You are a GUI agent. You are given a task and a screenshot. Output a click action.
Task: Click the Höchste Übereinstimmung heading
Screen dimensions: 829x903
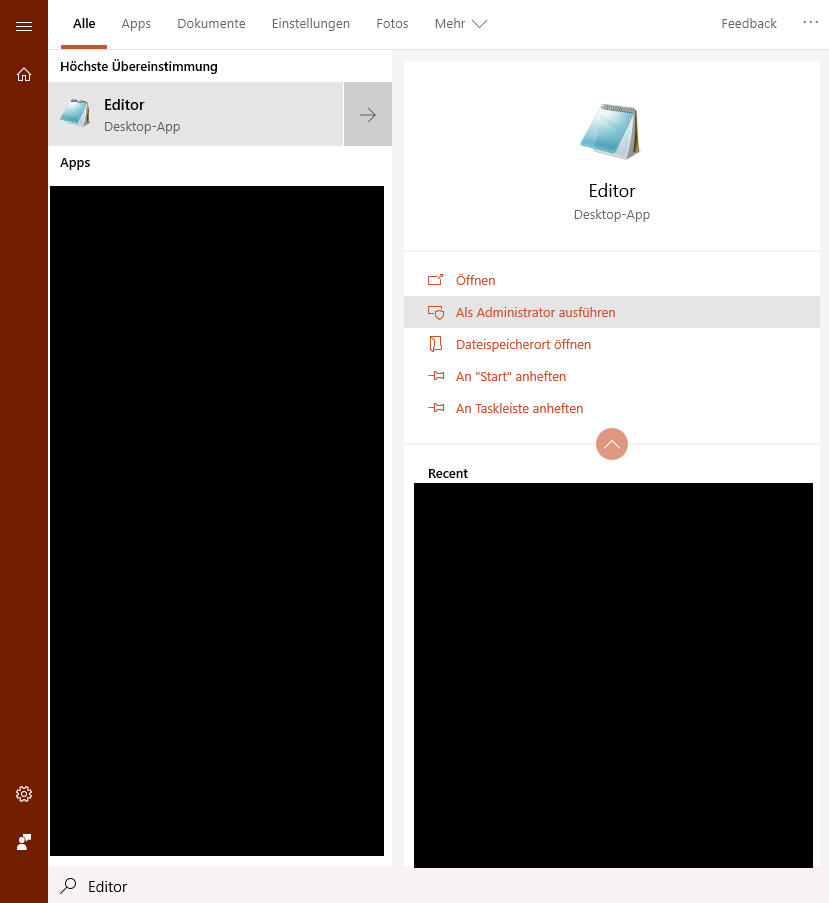coord(139,66)
